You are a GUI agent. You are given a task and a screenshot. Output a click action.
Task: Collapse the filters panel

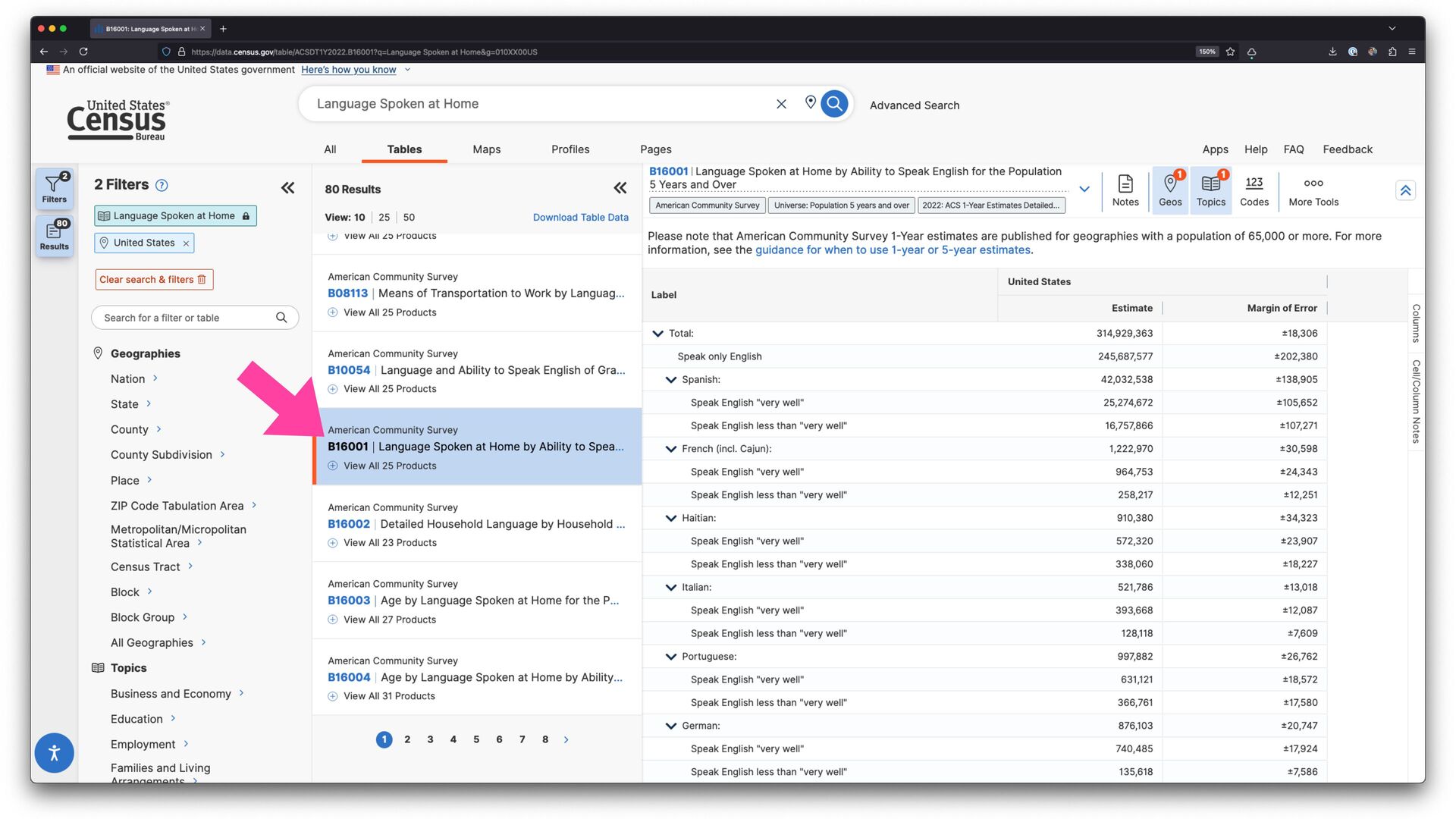[287, 187]
